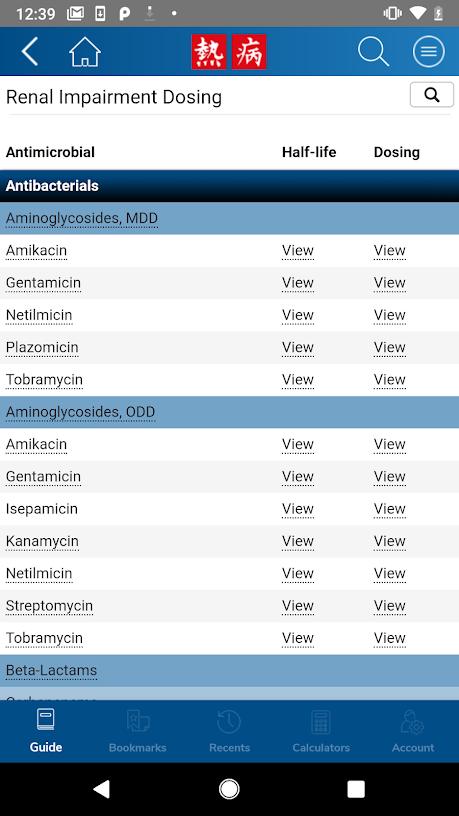This screenshot has width=459, height=816.
Task: Click the boxed search button beside title
Action: pos(432,95)
